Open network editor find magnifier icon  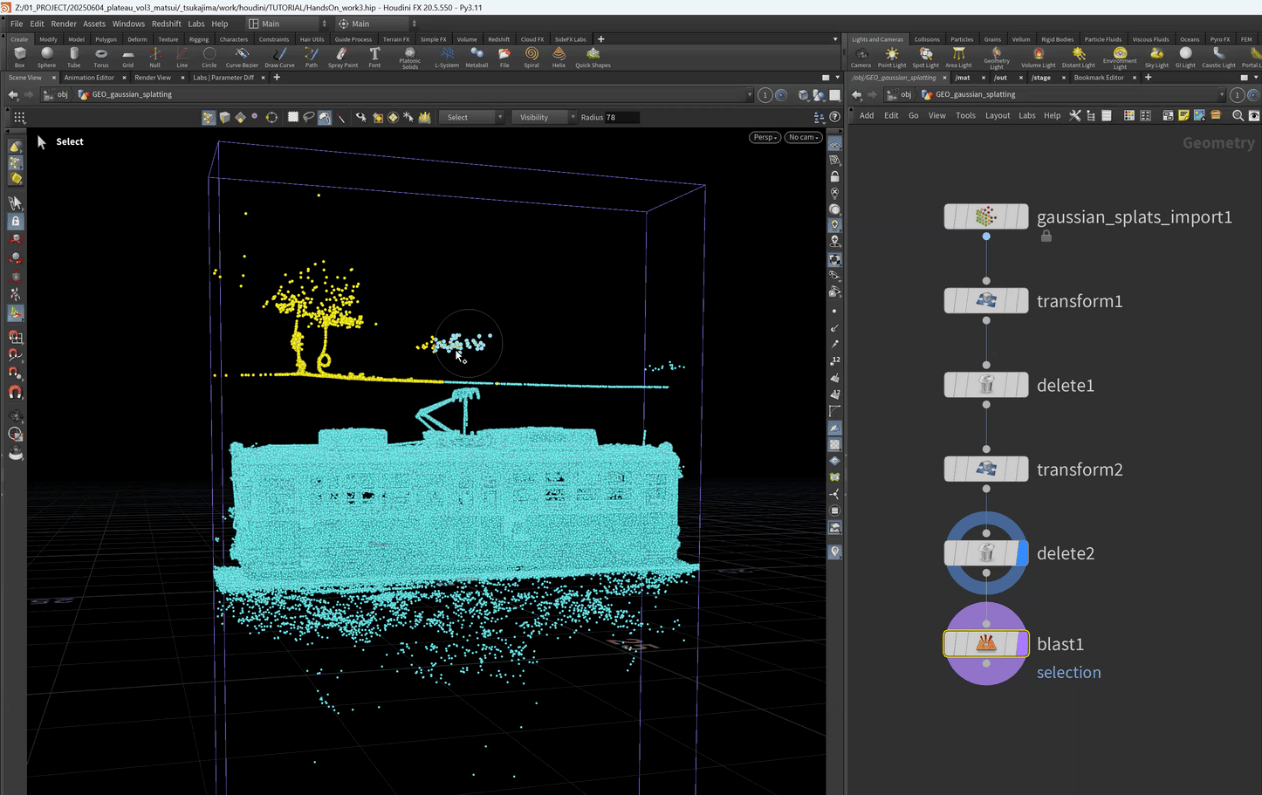coord(1237,116)
